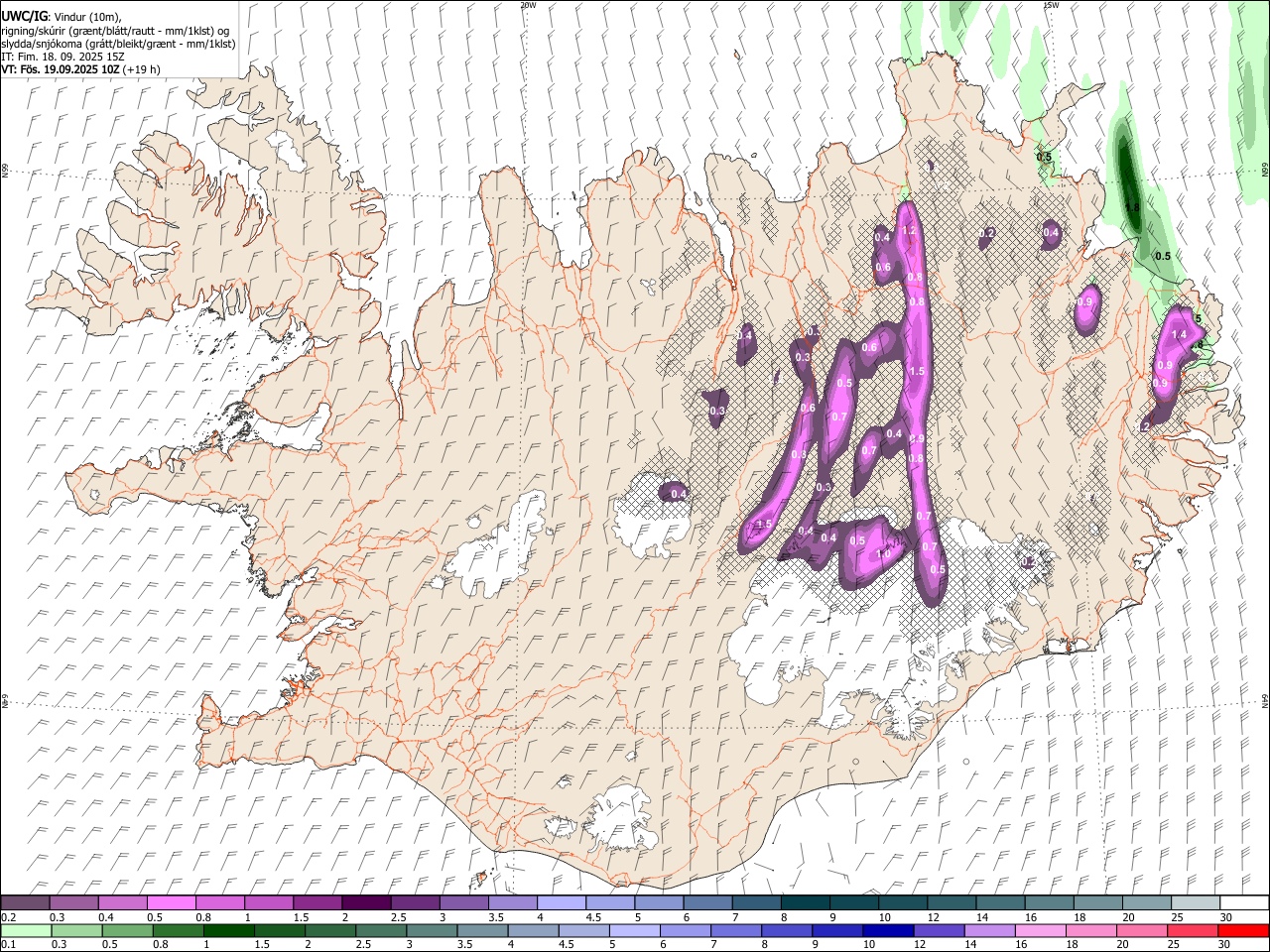
Task: Pick the 0.5–0.8 medium green rain swatch
Action: tap(128, 931)
